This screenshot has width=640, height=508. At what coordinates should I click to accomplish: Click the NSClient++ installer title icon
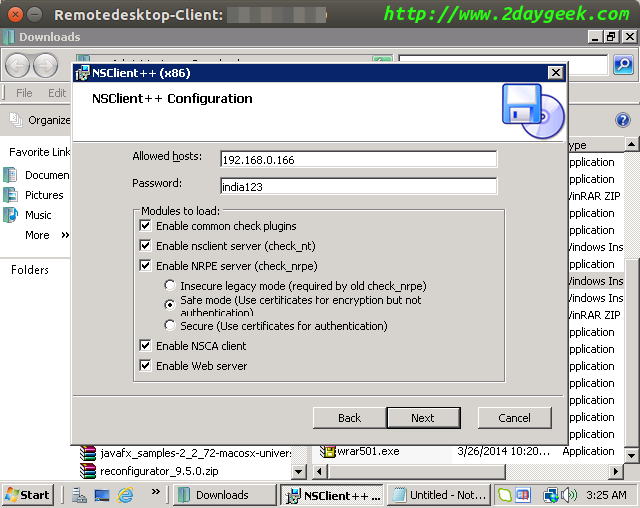point(82,73)
